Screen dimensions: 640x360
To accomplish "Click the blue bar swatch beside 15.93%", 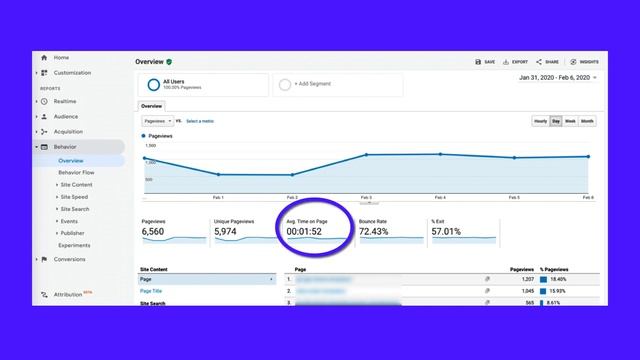I will (543, 291).
